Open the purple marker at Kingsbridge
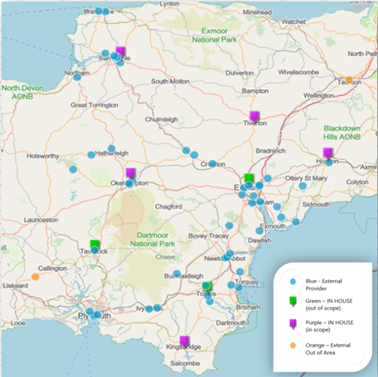 point(184,341)
